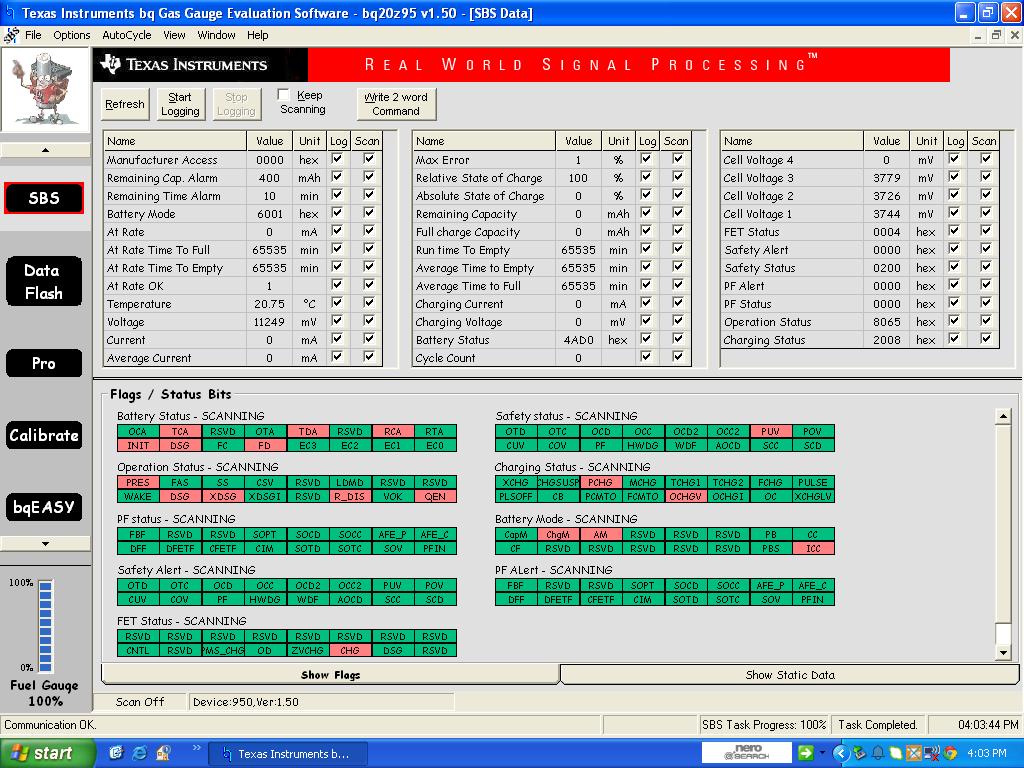This screenshot has height=768, width=1024.
Task: Click the wireless network disconnected tray icon
Action: pyautogui.click(x=932, y=753)
